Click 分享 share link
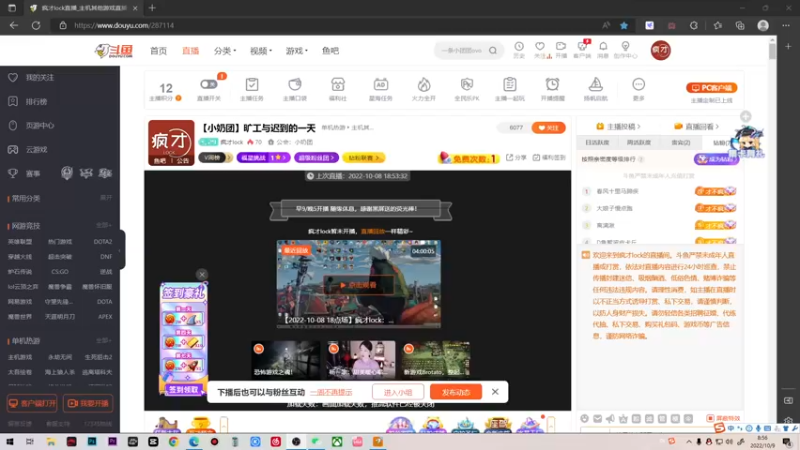Image resolution: width=800 pixels, height=450 pixels. coord(516,158)
